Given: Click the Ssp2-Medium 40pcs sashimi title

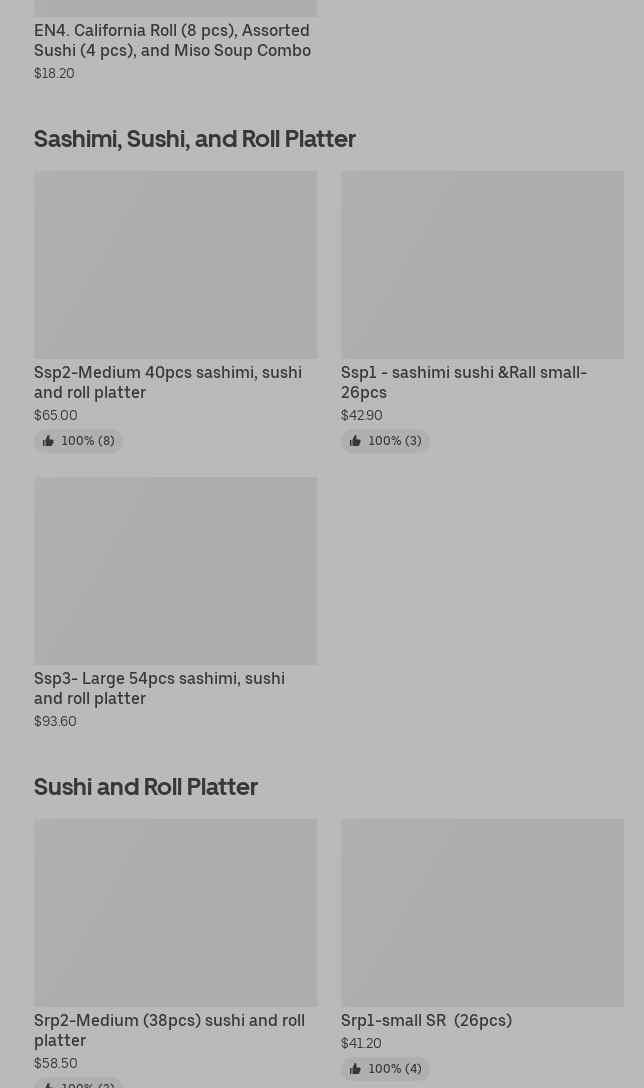Looking at the screenshot, I should (x=168, y=382).
